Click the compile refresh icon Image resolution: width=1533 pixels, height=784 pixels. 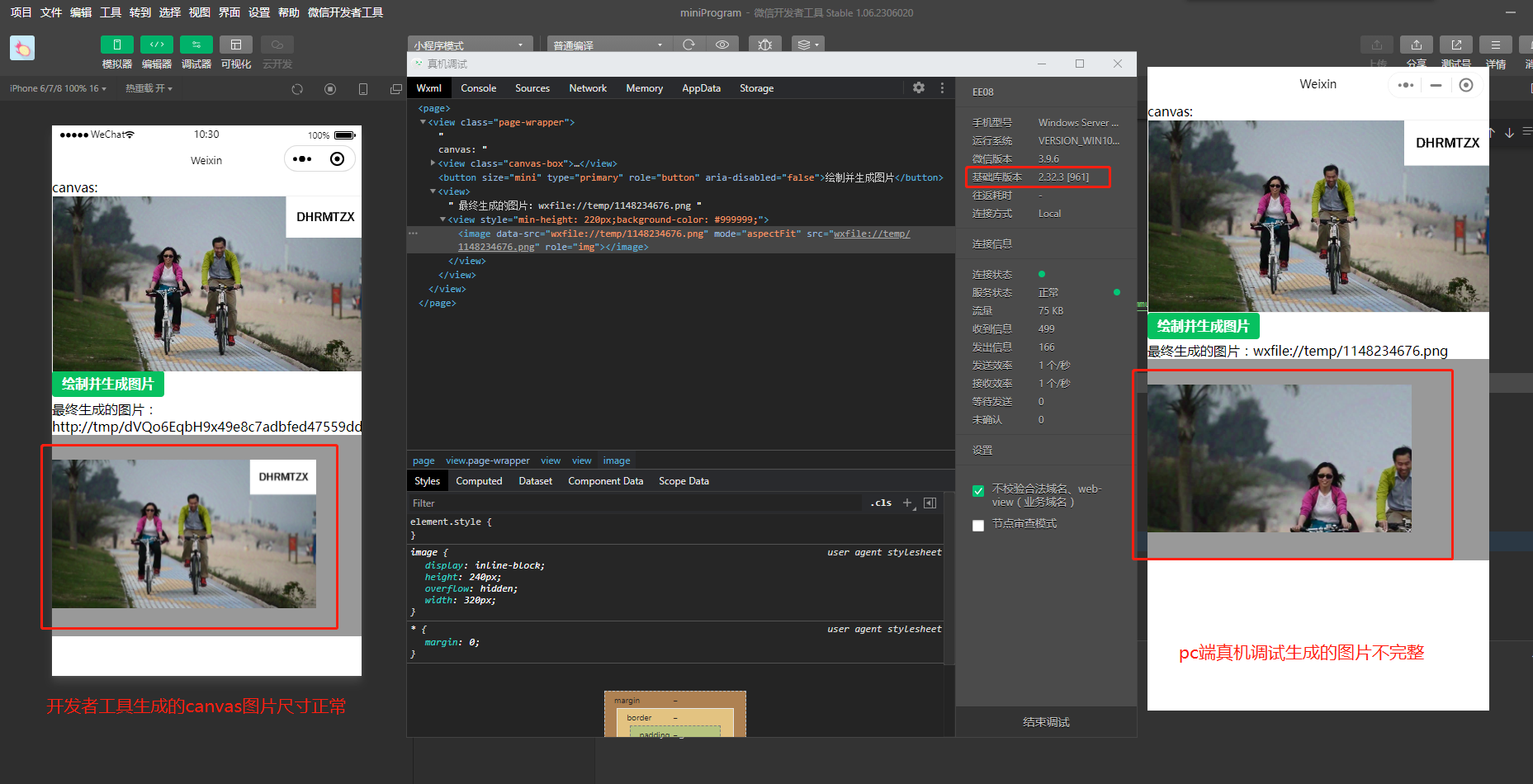688,45
